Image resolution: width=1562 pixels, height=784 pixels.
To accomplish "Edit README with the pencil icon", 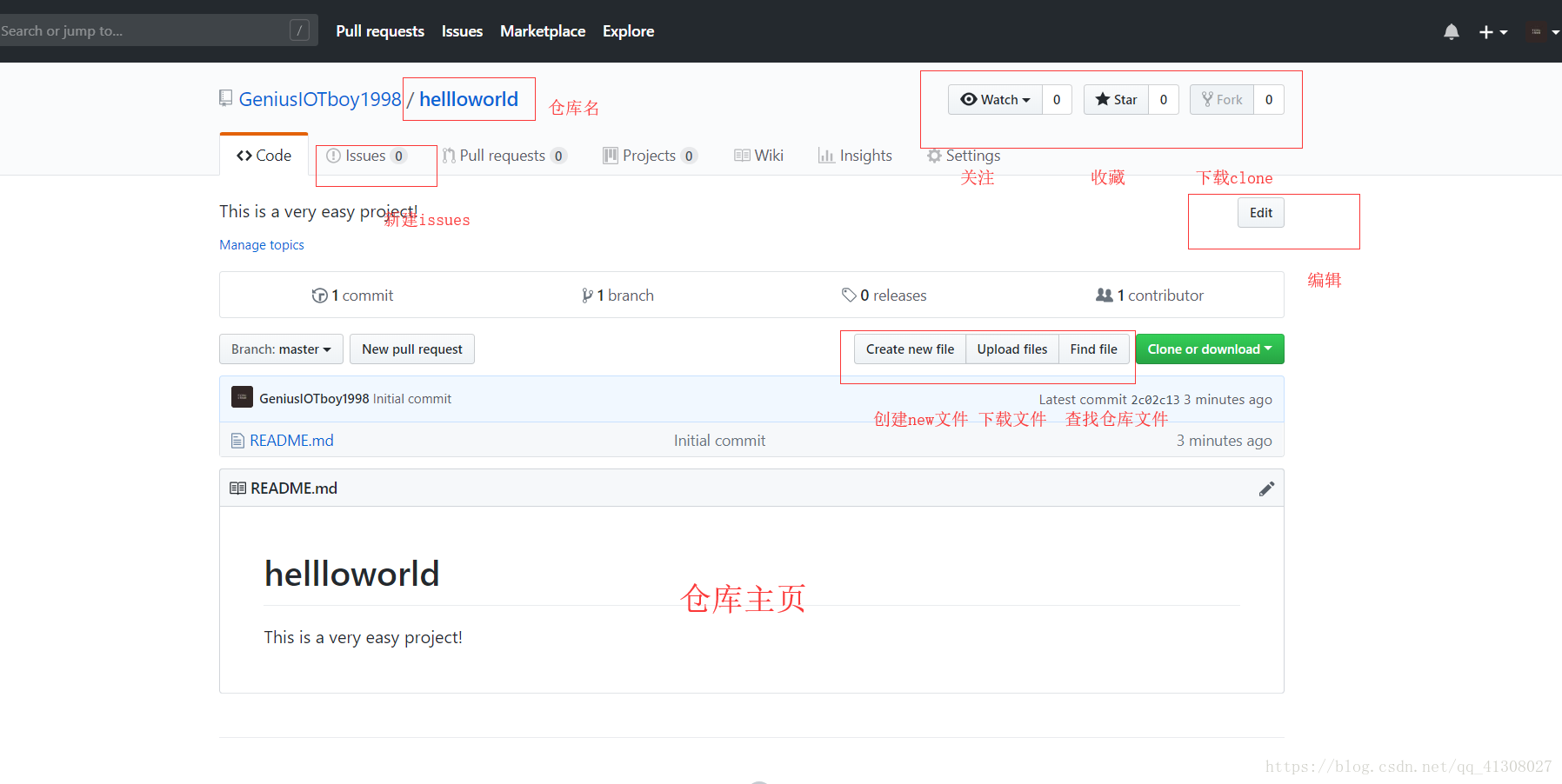I will click(x=1266, y=488).
